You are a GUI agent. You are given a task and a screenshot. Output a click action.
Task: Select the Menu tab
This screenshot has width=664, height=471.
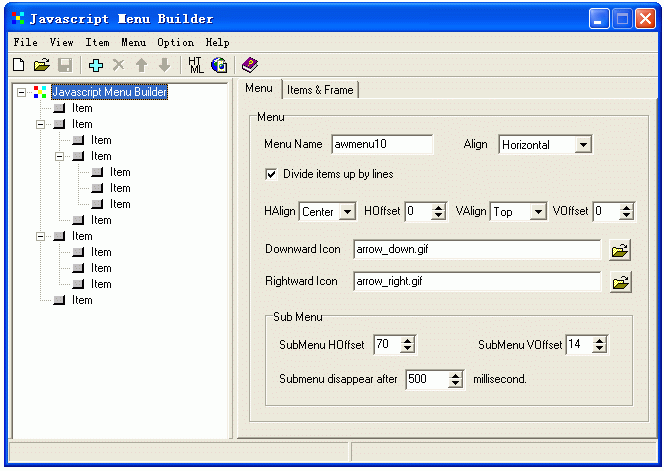(259, 88)
